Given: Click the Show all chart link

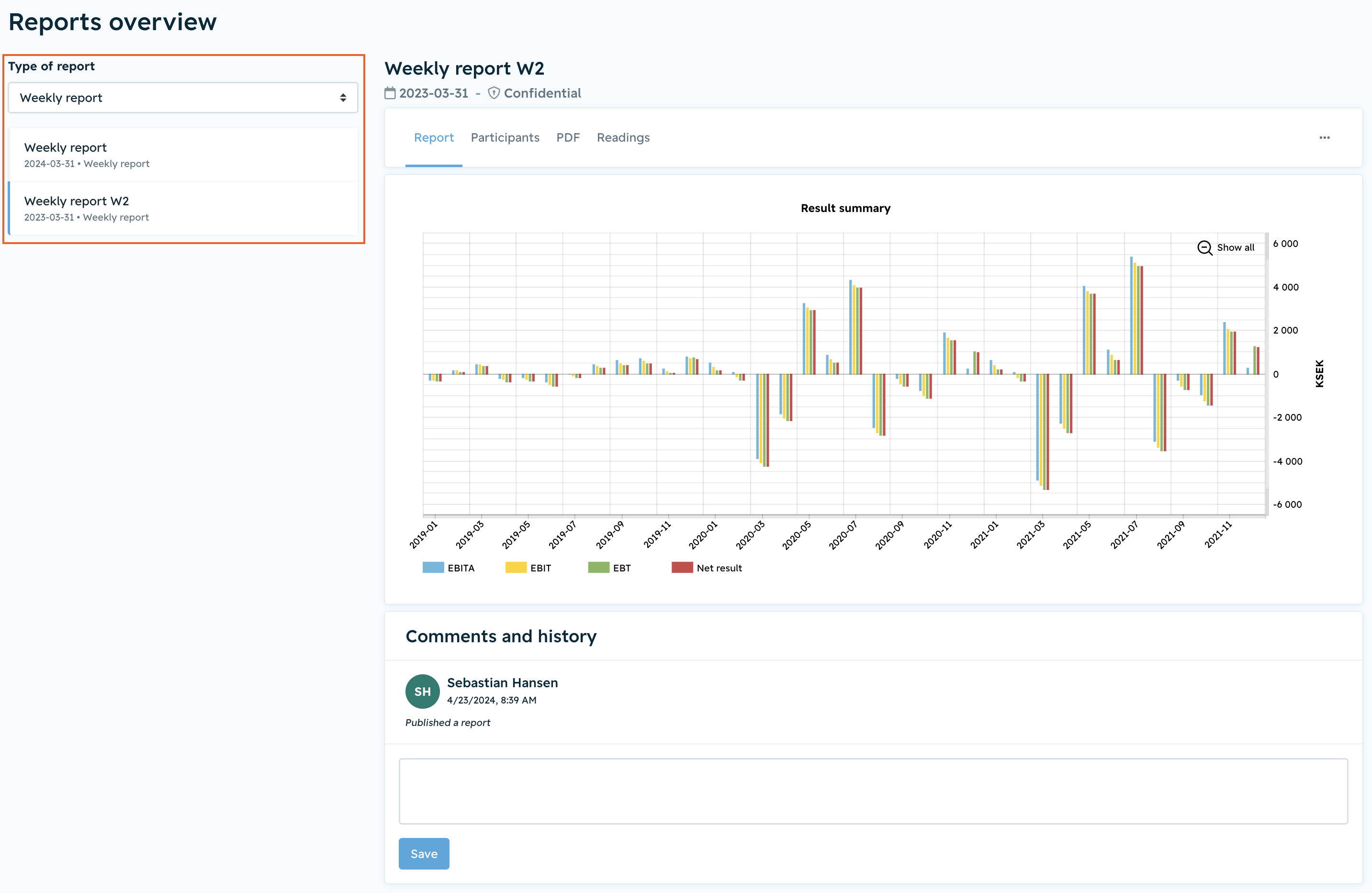Looking at the screenshot, I should coord(1236,248).
